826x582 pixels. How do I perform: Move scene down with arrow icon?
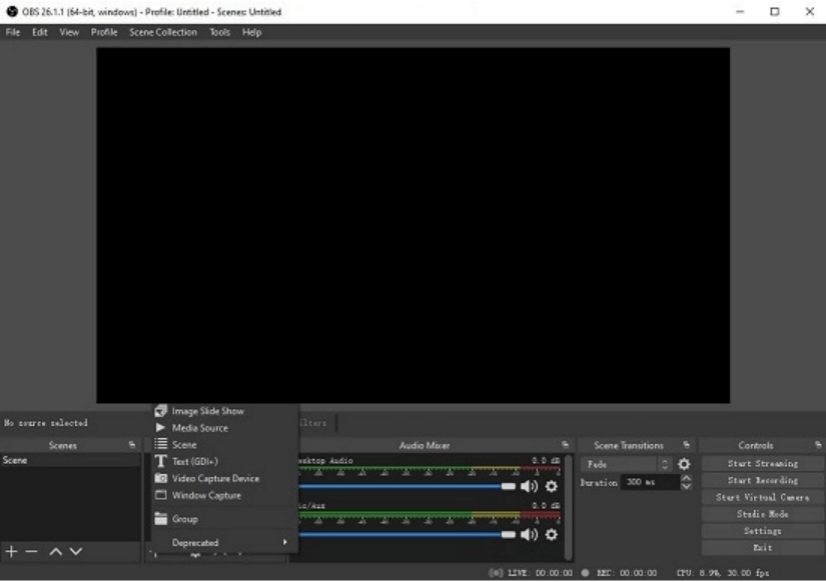76,551
